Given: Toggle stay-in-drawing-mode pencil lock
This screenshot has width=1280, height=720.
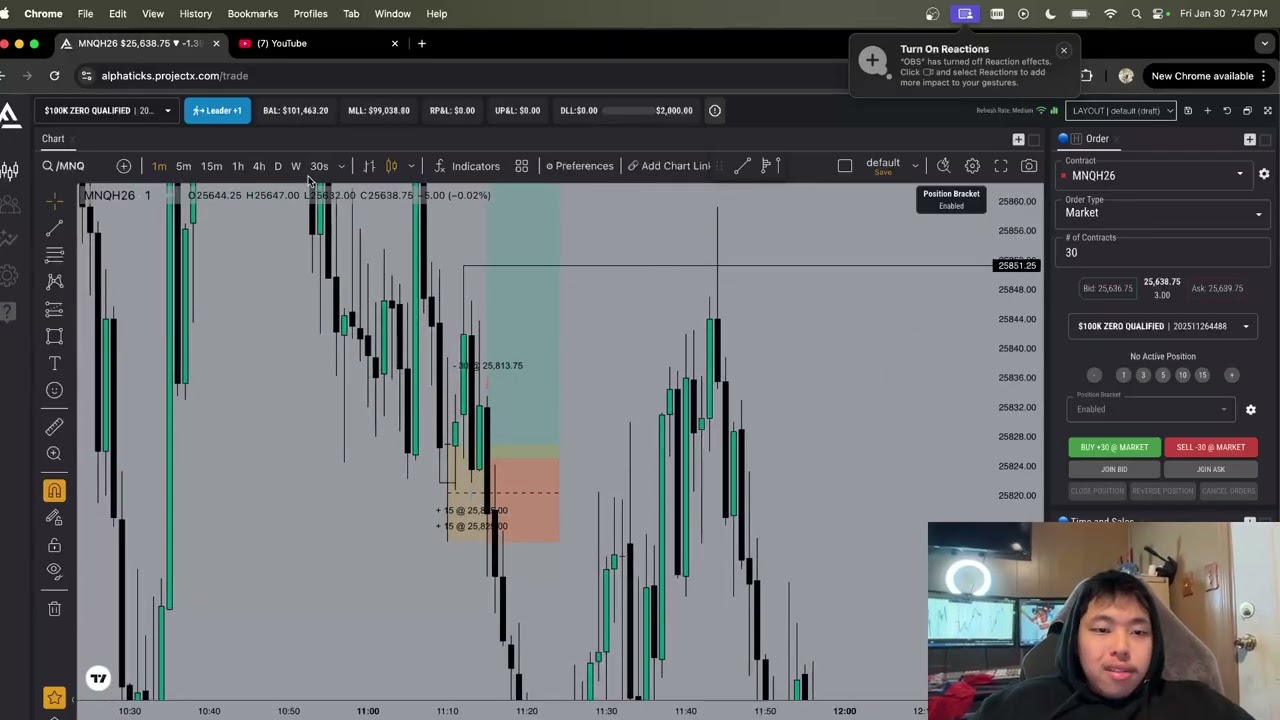Looking at the screenshot, I should point(54,518).
